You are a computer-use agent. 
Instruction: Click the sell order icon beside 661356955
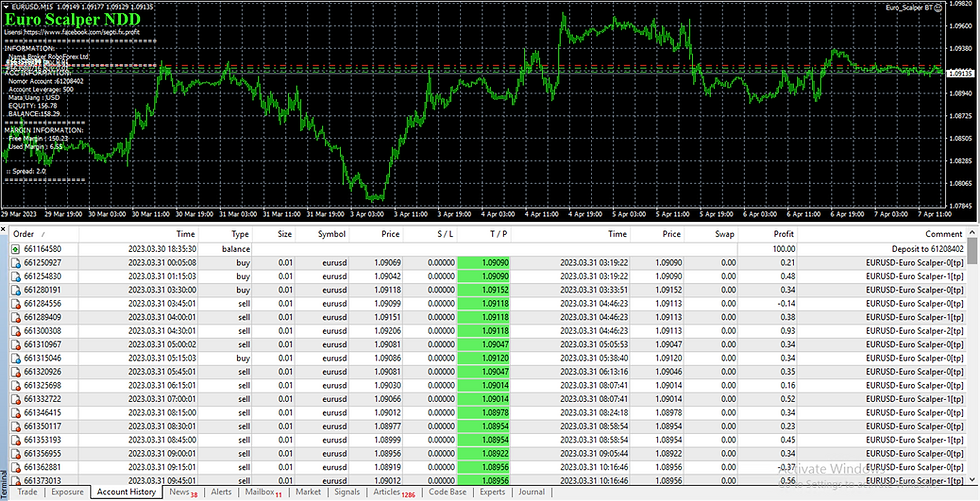[16, 454]
